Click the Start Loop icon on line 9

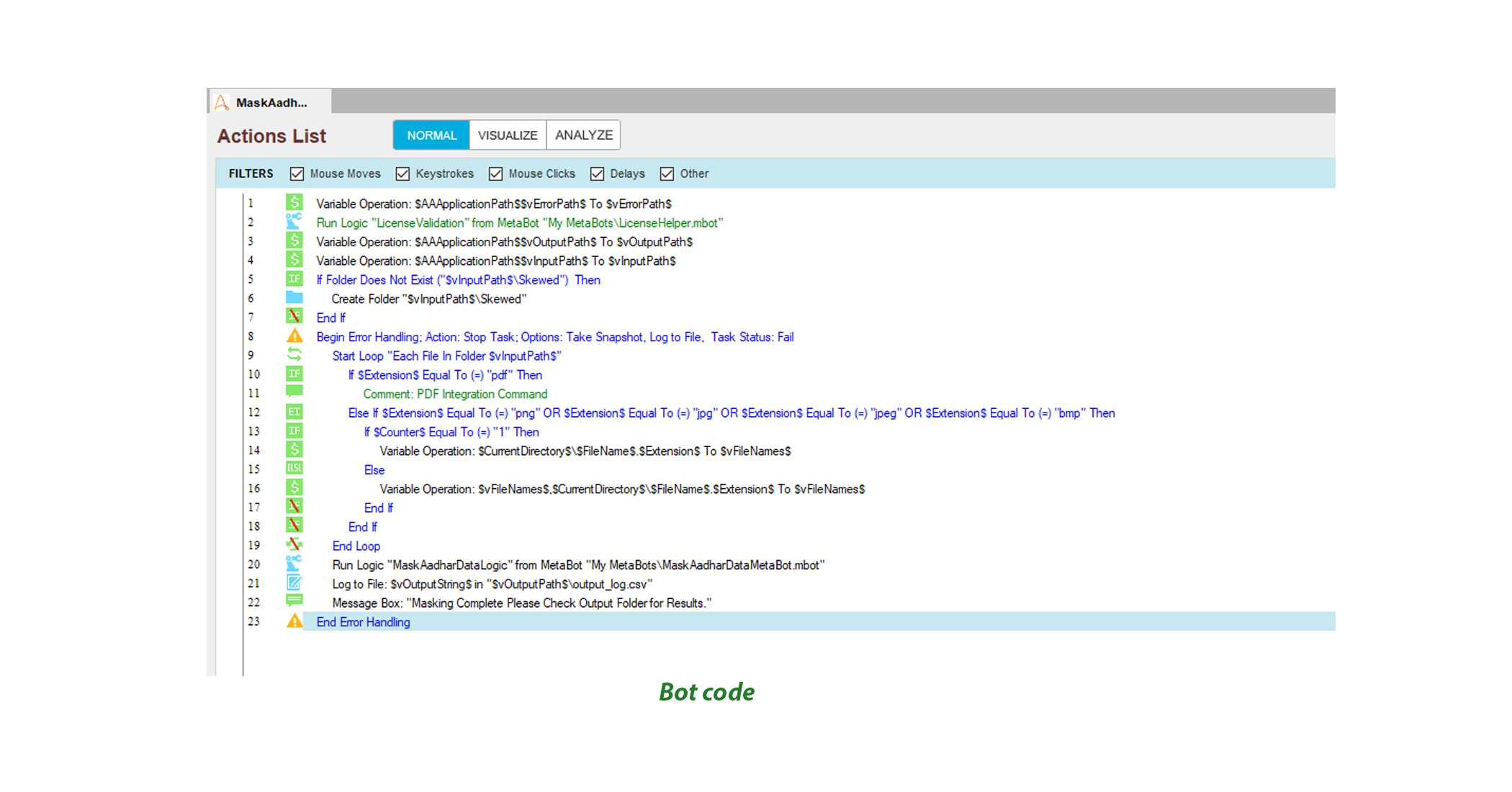pos(294,355)
